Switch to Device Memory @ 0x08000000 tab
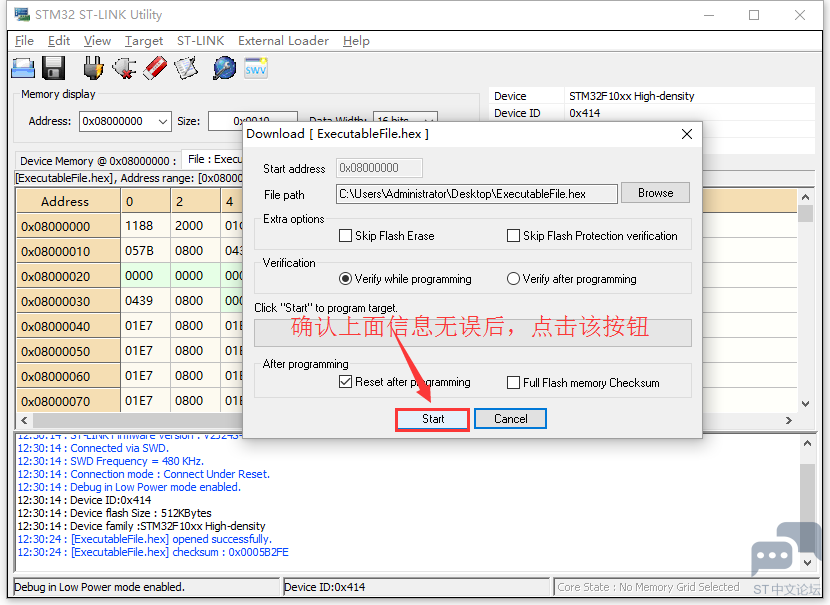The width and height of the screenshot is (830, 605). 98,161
